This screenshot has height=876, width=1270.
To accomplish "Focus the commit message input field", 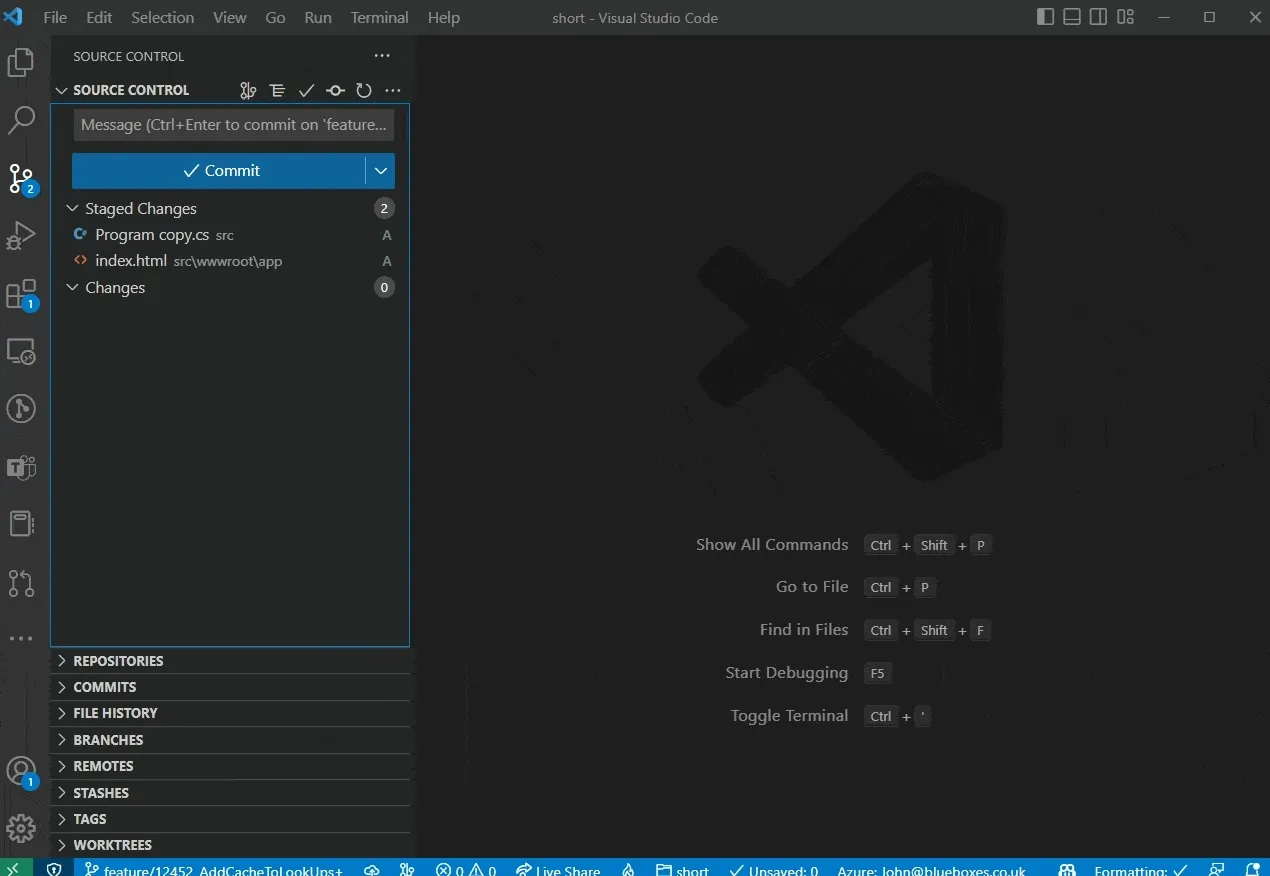I will click(234, 125).
